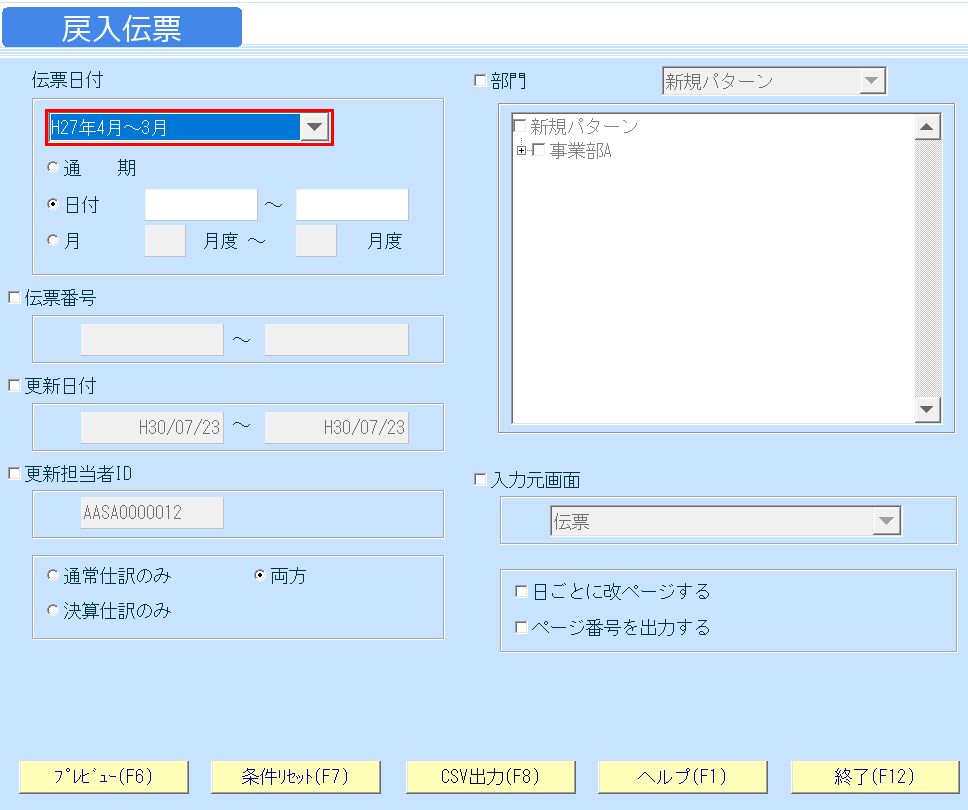Open the H27年4月～3月 period dropdown
The height and width of the screenshot is (810, 968).
315,128
